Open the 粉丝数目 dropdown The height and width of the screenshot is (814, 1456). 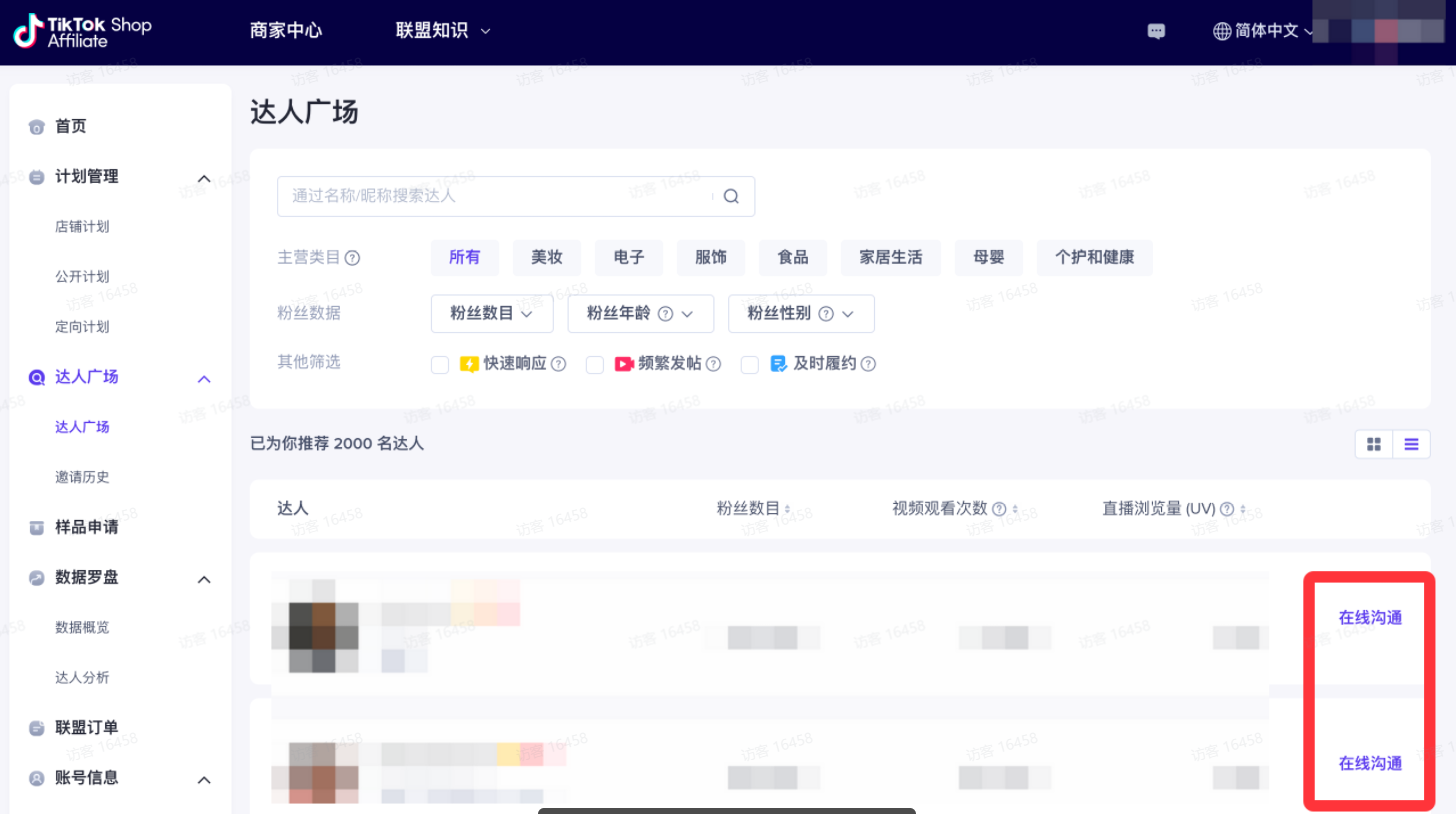click(x=492, y=313)
